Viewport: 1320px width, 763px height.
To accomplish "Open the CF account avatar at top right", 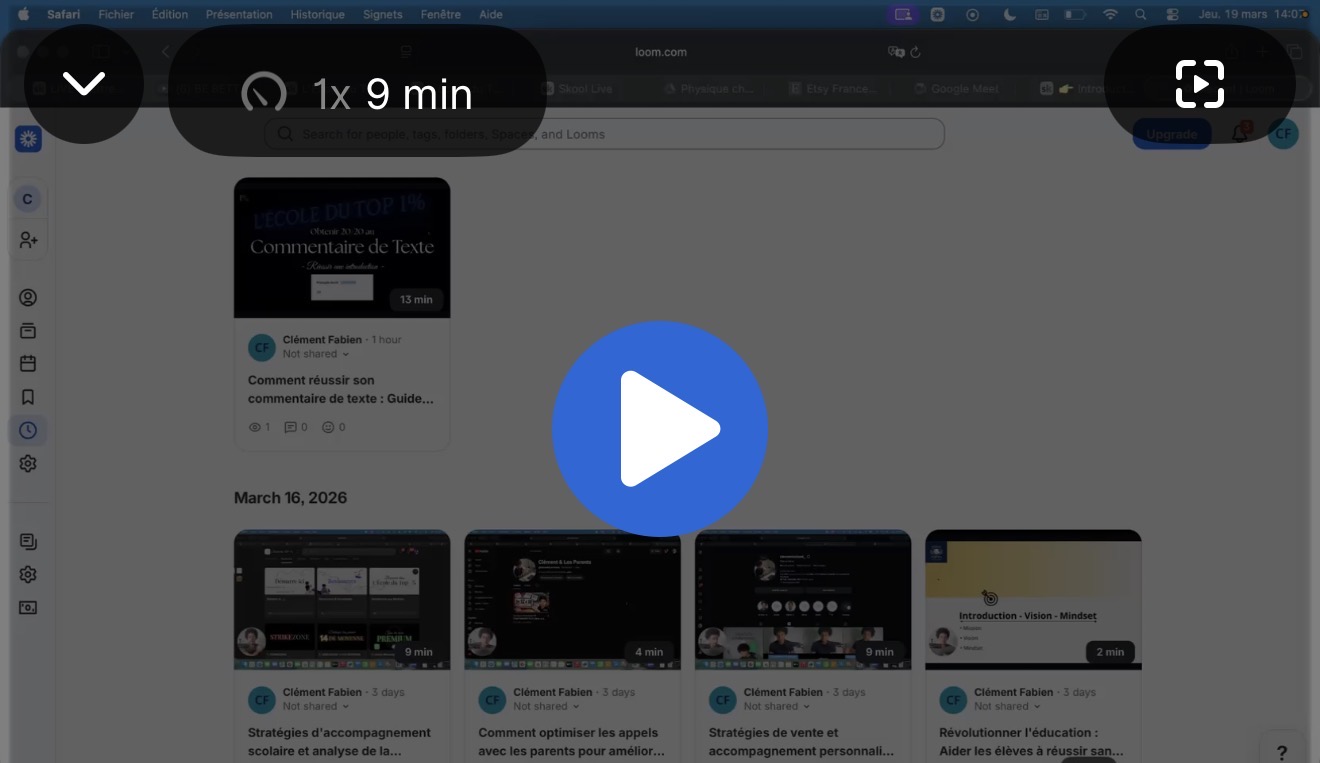I will pos(1283,134).
